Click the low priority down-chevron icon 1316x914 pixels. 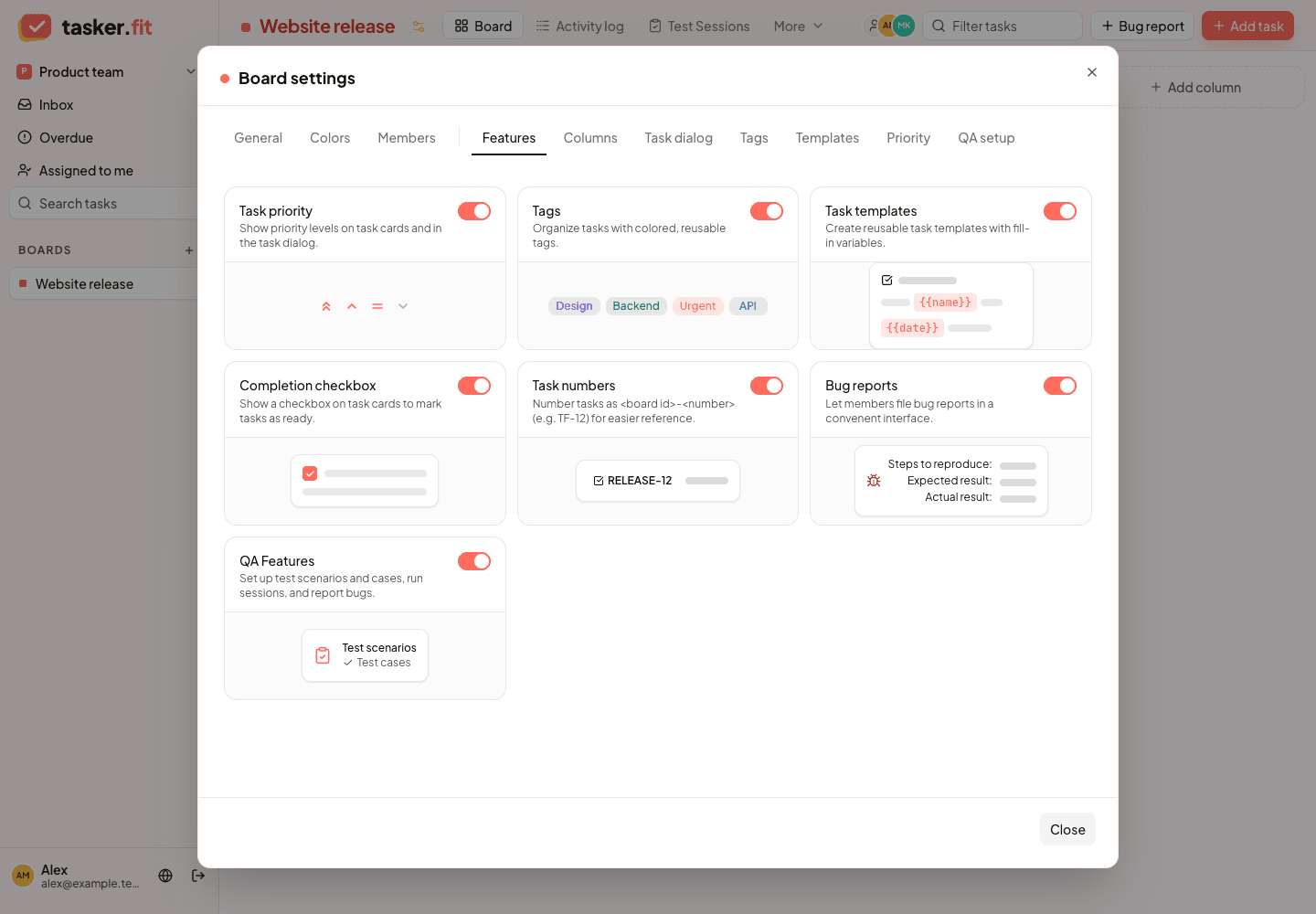pyautogui.click(x=403, y=306)
